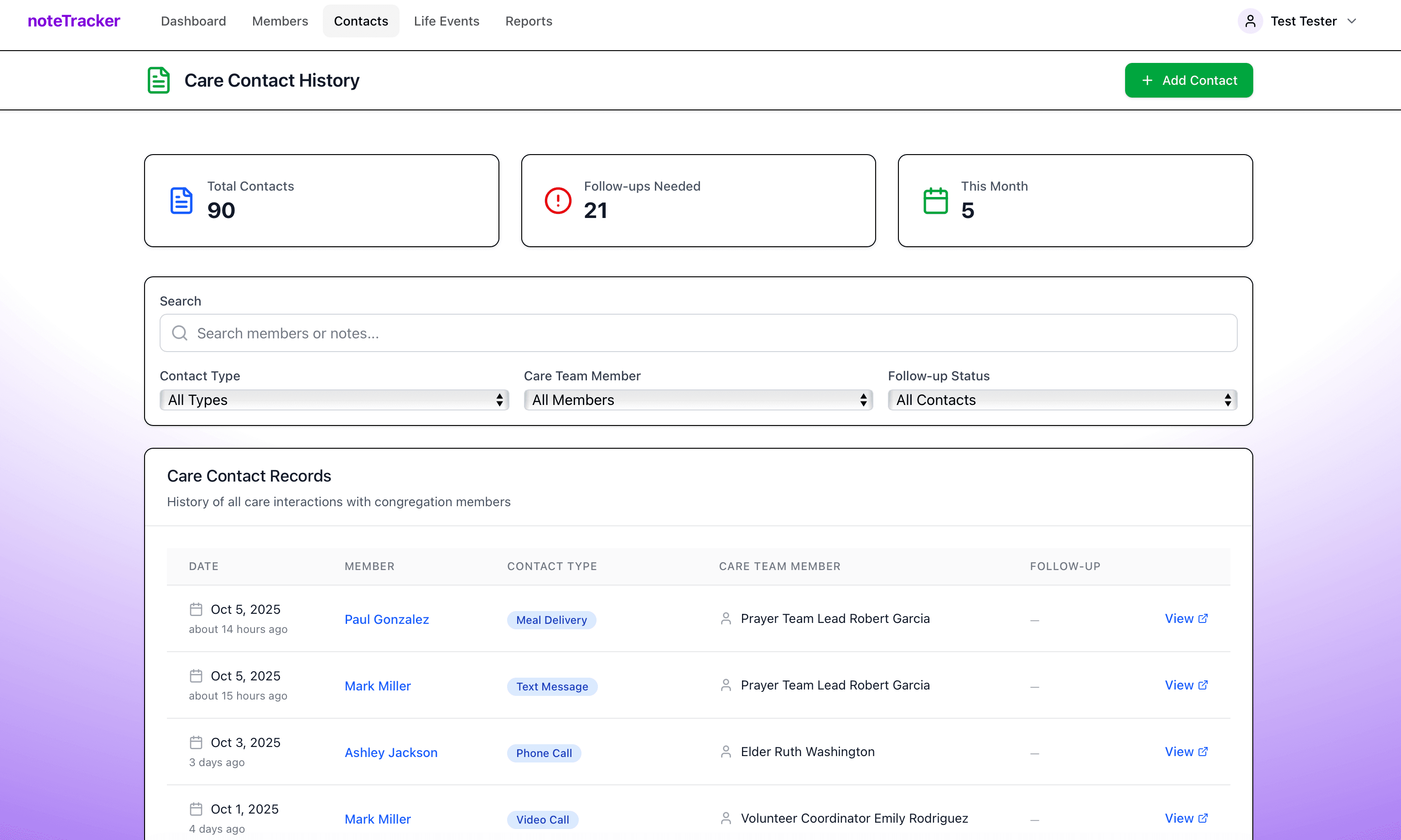Navigate to the Life Events section

tap(446, 21)
